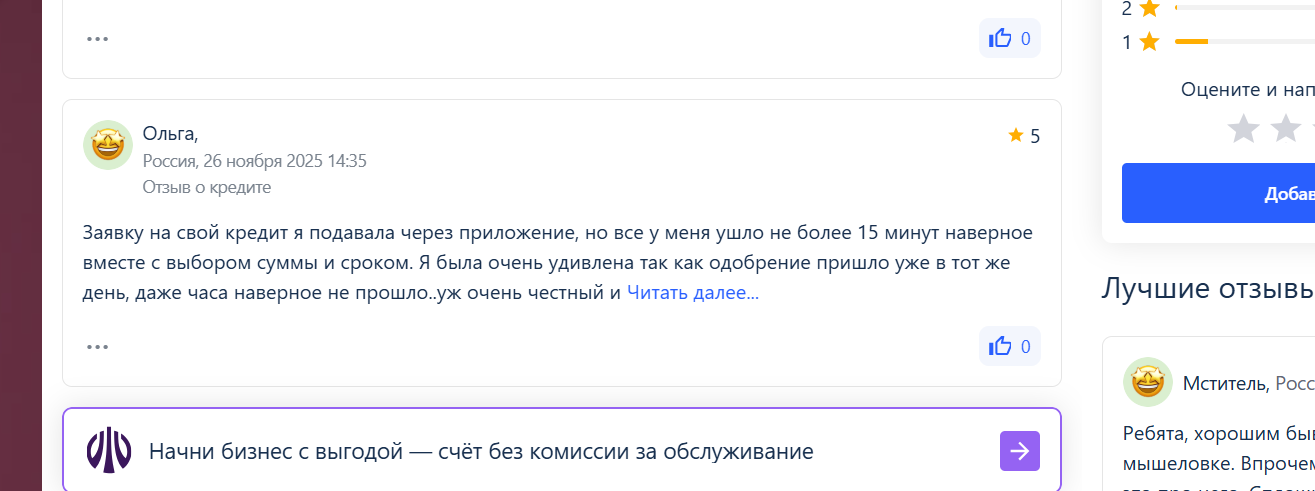Screen dimensions: 1315x491
Task: Open the 'Начни бизнес с выгодой' banner text
Action: tap(480, 451)
